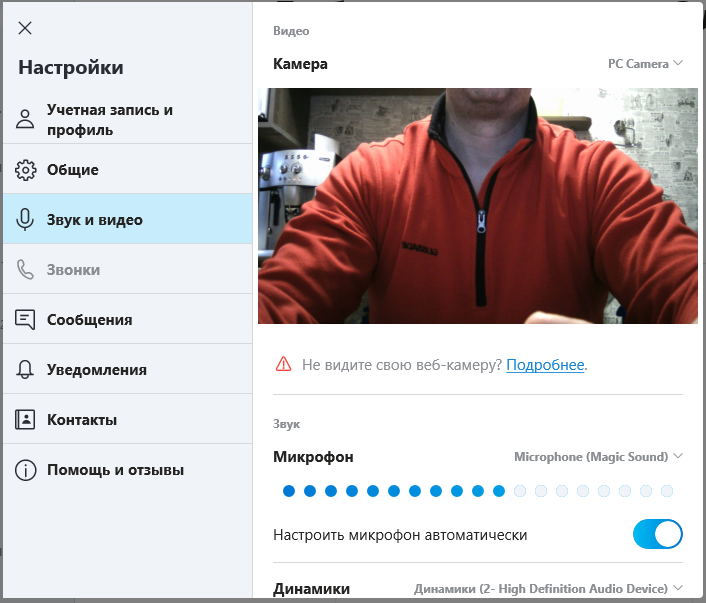This screenshot has height=603, width=706.
Task: Click the profile person icon
Action: (x=25, y=119)
